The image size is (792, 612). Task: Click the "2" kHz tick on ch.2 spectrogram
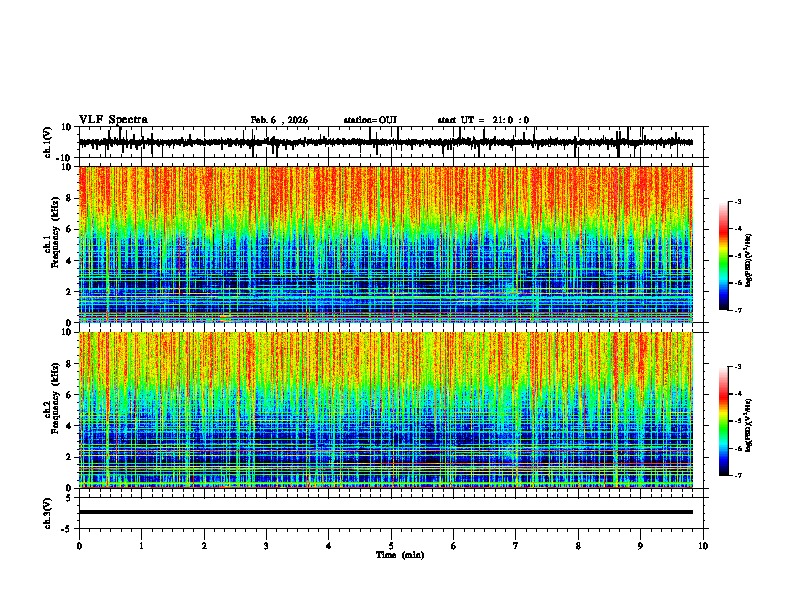(x=69, y=457)
